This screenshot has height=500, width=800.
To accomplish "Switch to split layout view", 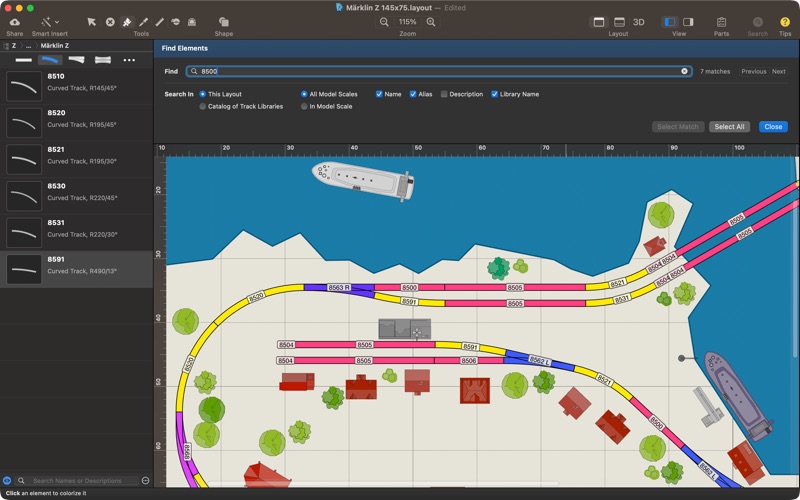I will click(x=619, y=22).
